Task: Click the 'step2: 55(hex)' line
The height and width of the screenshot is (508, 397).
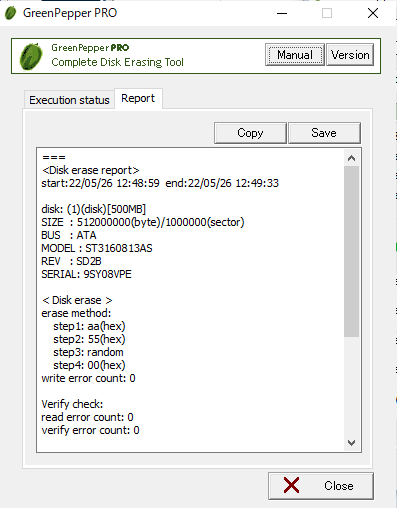Action: [x=89, y=339]
